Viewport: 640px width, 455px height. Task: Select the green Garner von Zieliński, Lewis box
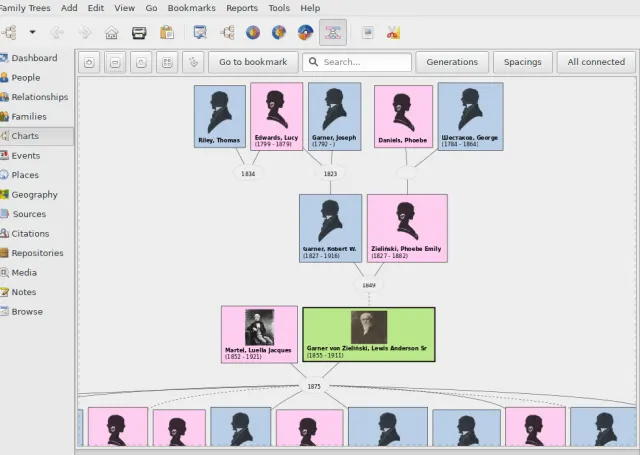coord(369,334)
